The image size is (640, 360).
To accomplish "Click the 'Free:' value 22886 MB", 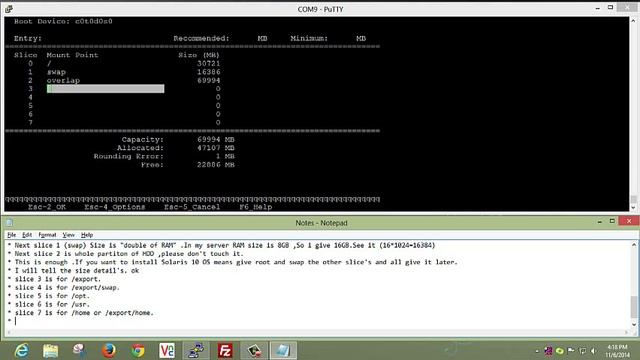I will pyautogui.click(x=216, y=165).
